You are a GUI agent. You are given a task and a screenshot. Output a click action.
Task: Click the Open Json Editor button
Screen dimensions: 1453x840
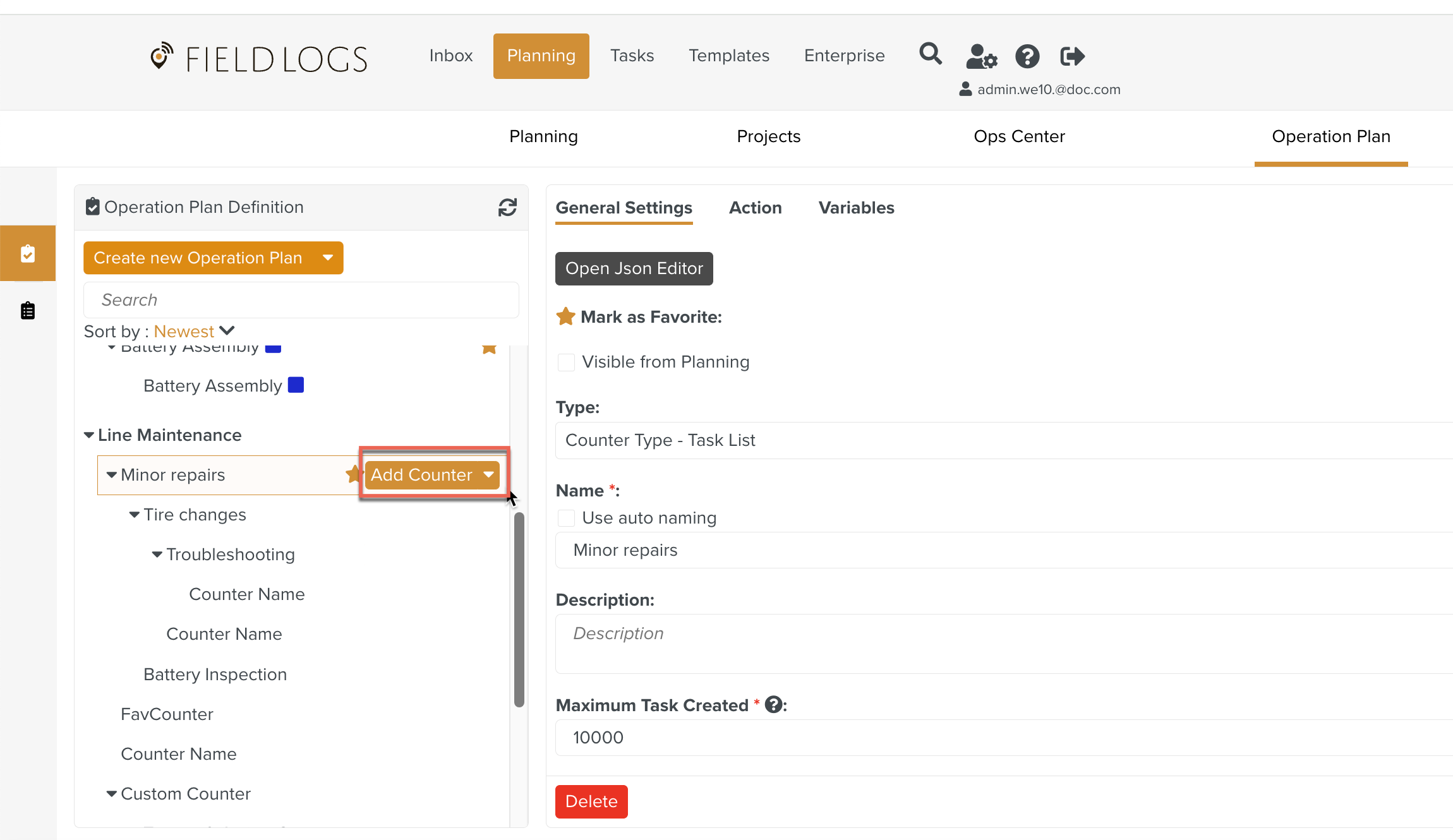634,268
